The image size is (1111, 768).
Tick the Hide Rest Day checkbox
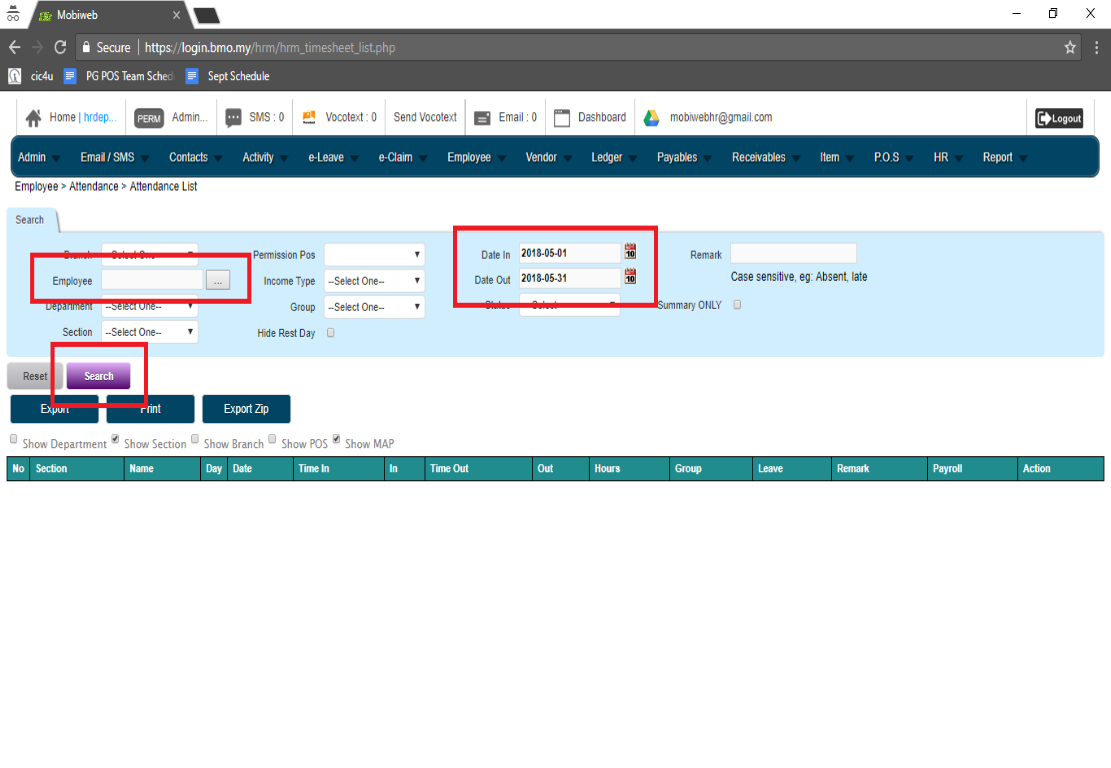(x=331, y=332)
